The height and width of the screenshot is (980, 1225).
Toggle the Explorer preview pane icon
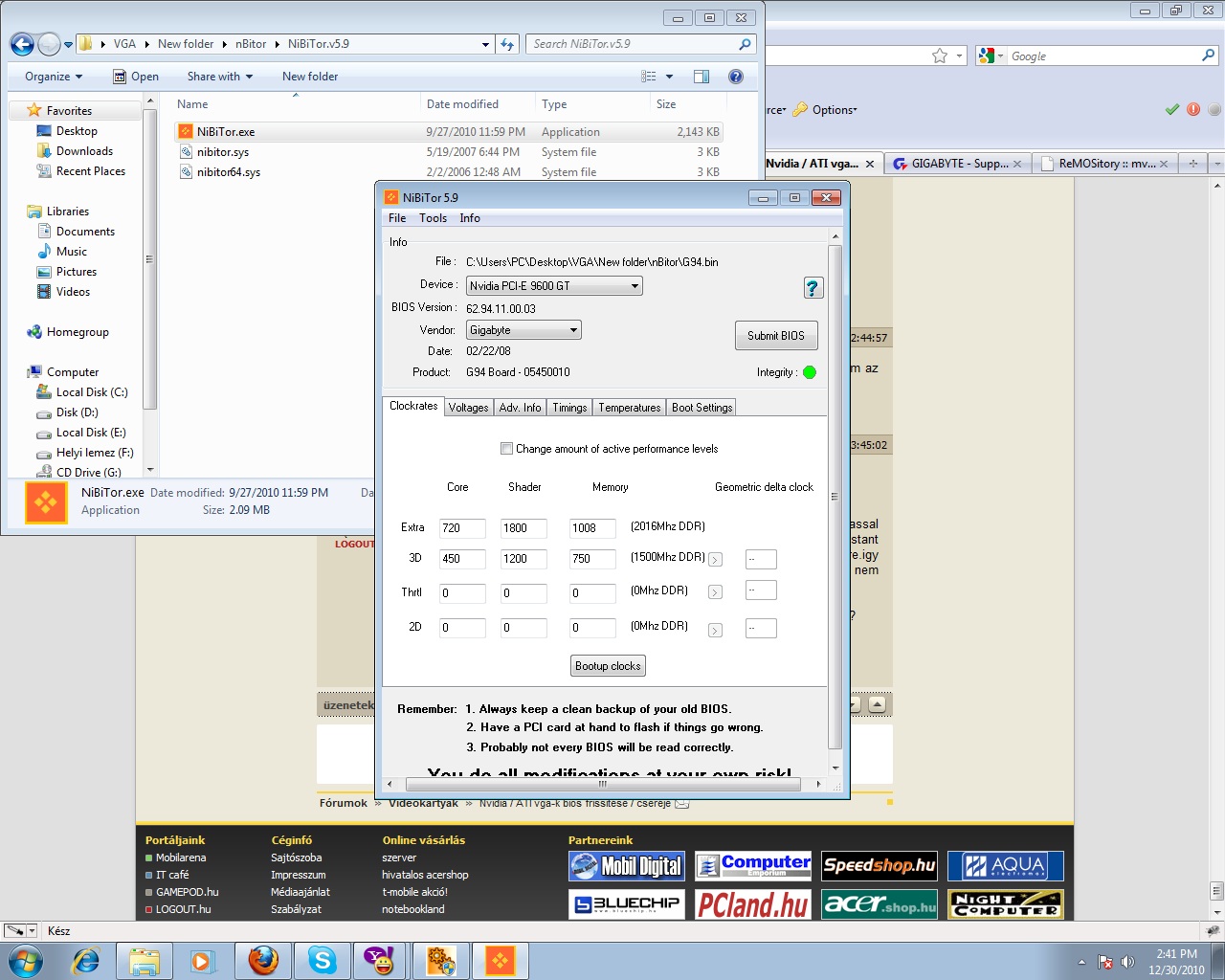(x=702, y=77)
